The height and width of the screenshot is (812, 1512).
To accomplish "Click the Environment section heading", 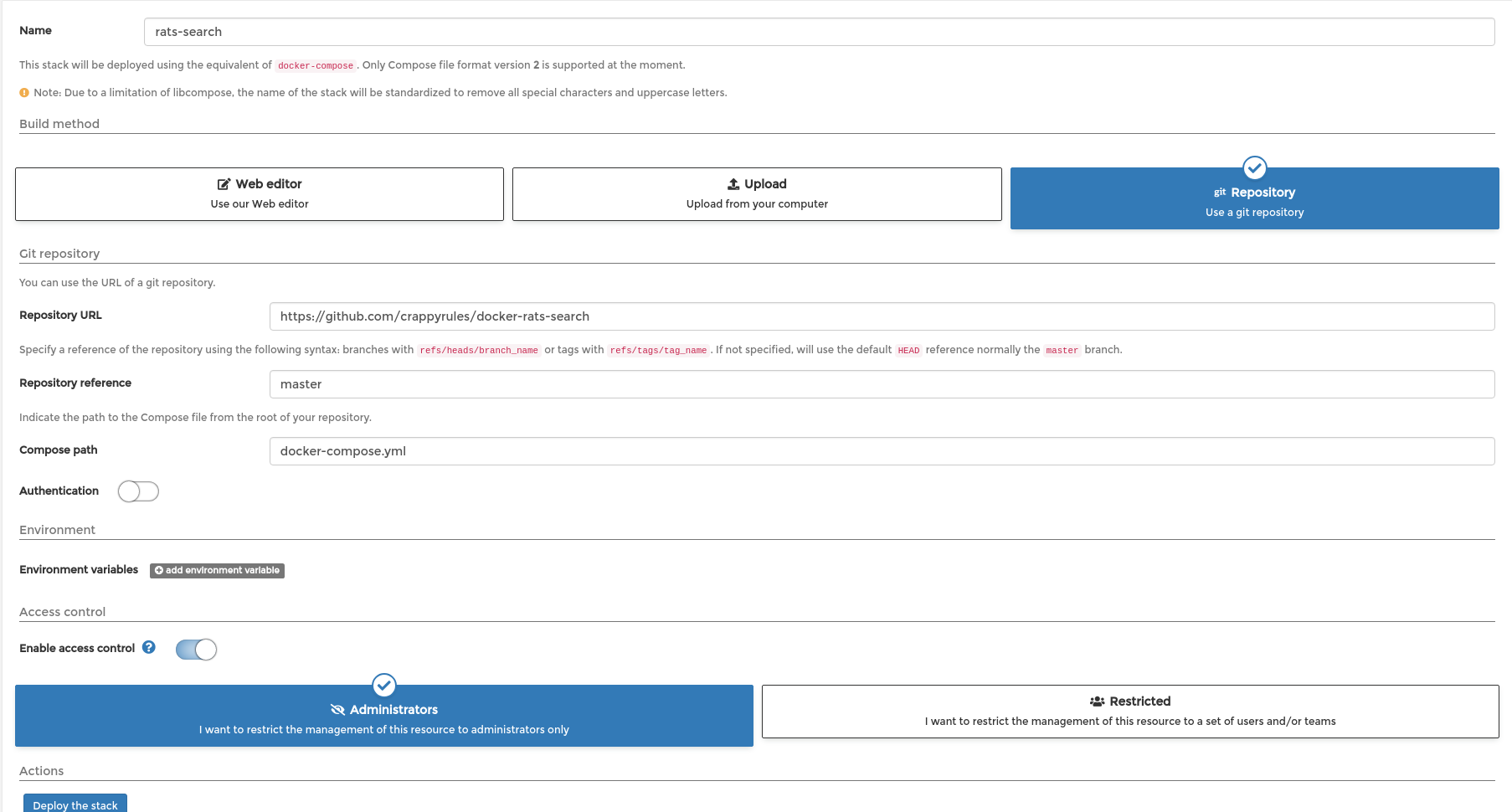I will 57,530.
